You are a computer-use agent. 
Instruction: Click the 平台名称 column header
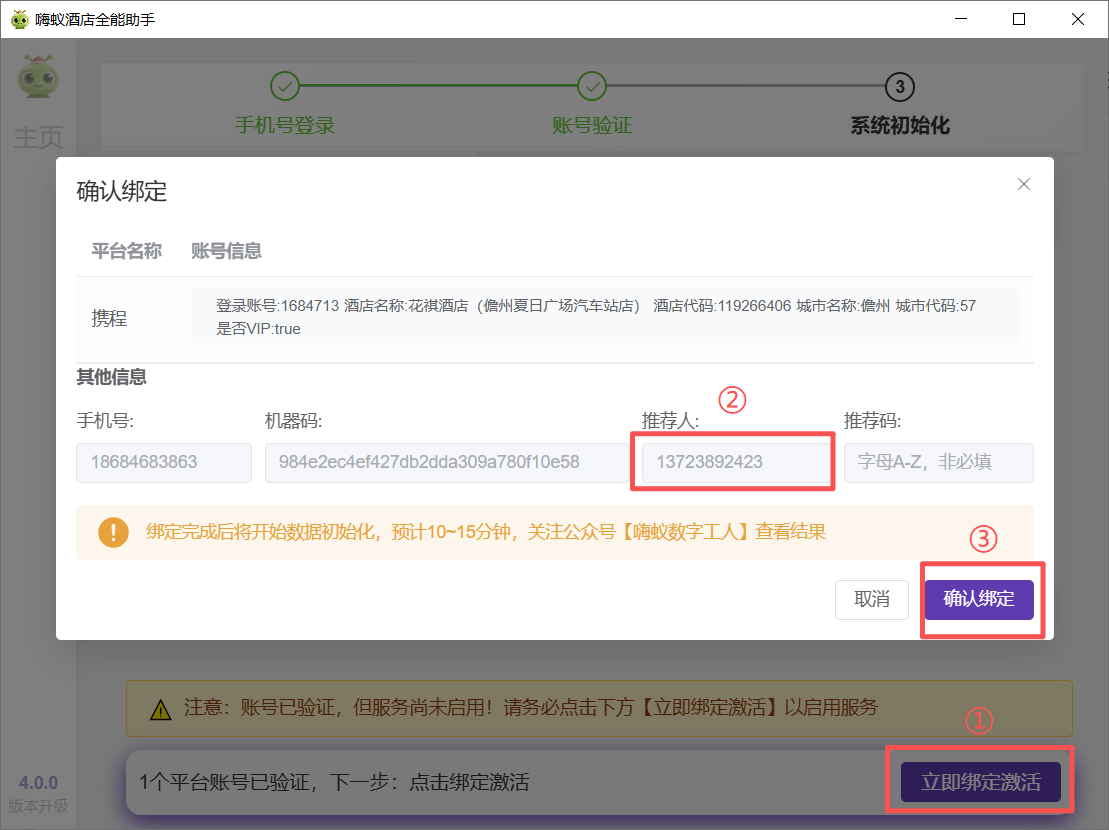(126, 251)
